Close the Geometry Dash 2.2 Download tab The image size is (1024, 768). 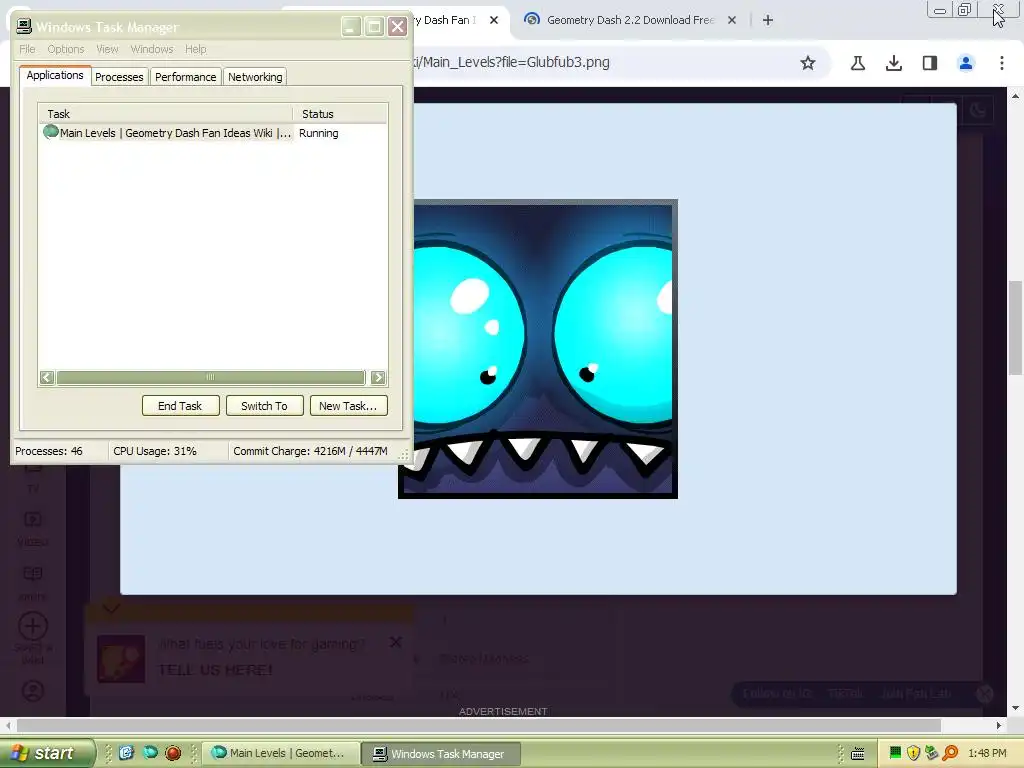732,20
